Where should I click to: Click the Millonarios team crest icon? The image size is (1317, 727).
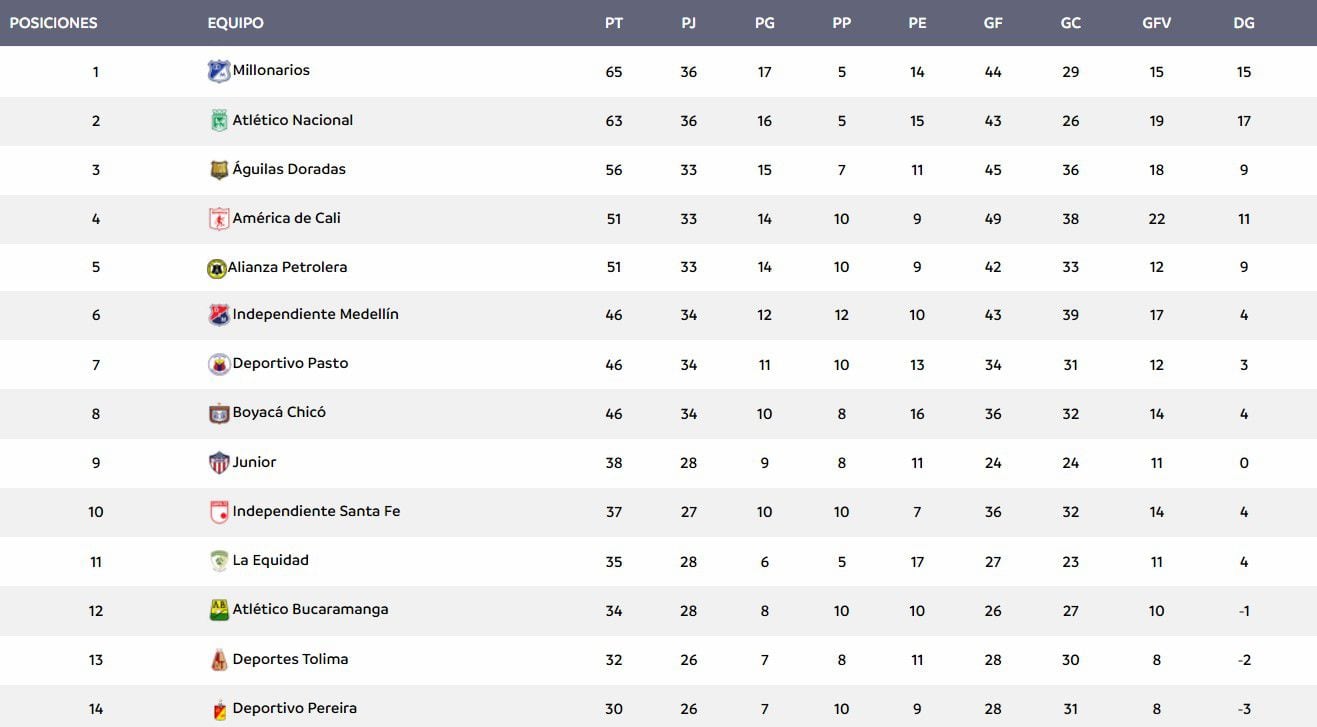pyautogui.click(x=218, y=71)
